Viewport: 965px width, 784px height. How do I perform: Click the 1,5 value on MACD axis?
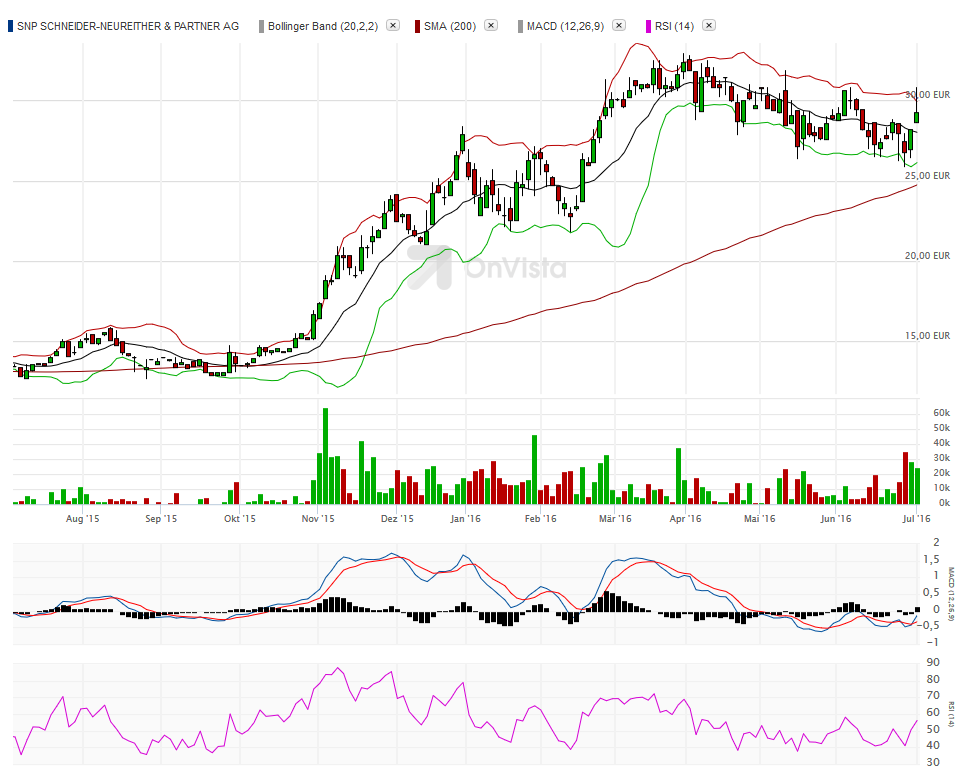click(x=932, y=559)
